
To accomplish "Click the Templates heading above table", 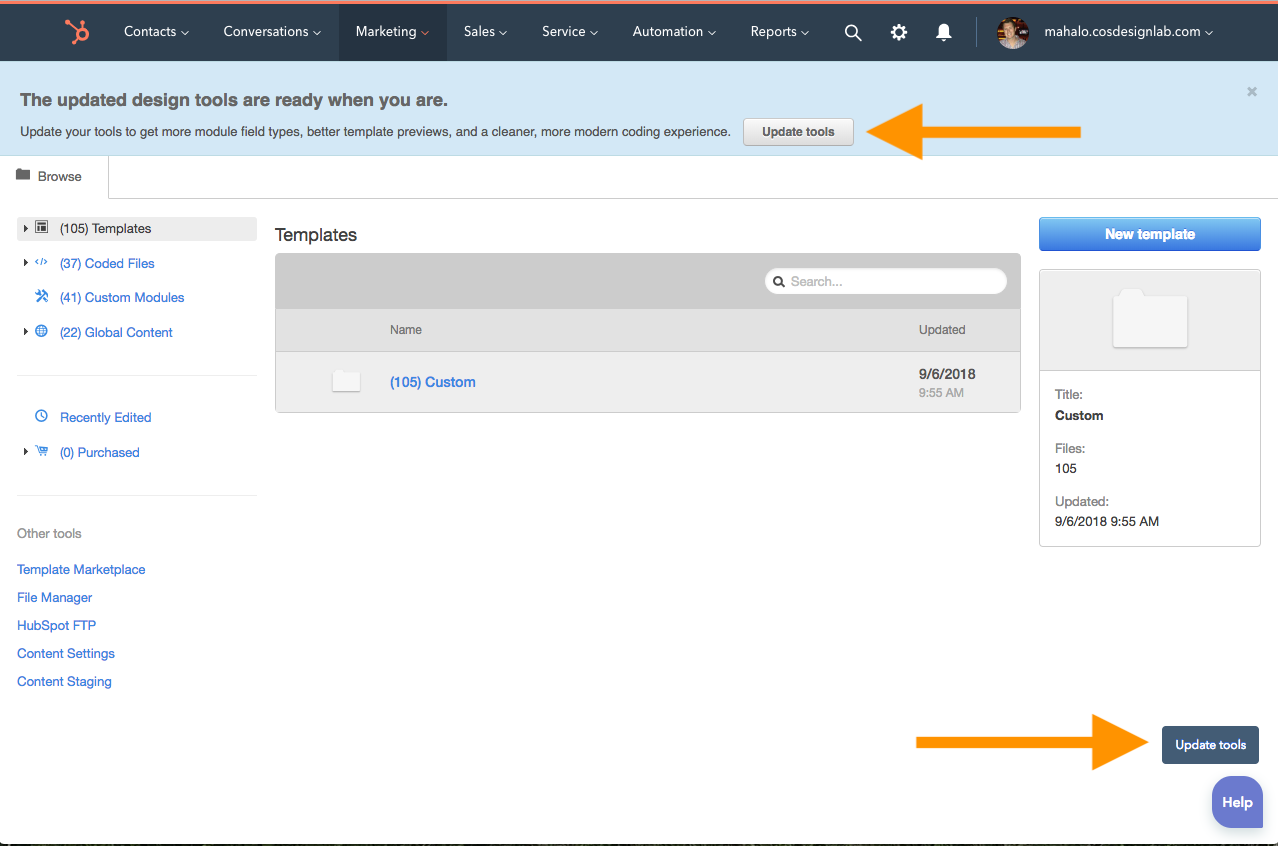I will coord(316,235).
